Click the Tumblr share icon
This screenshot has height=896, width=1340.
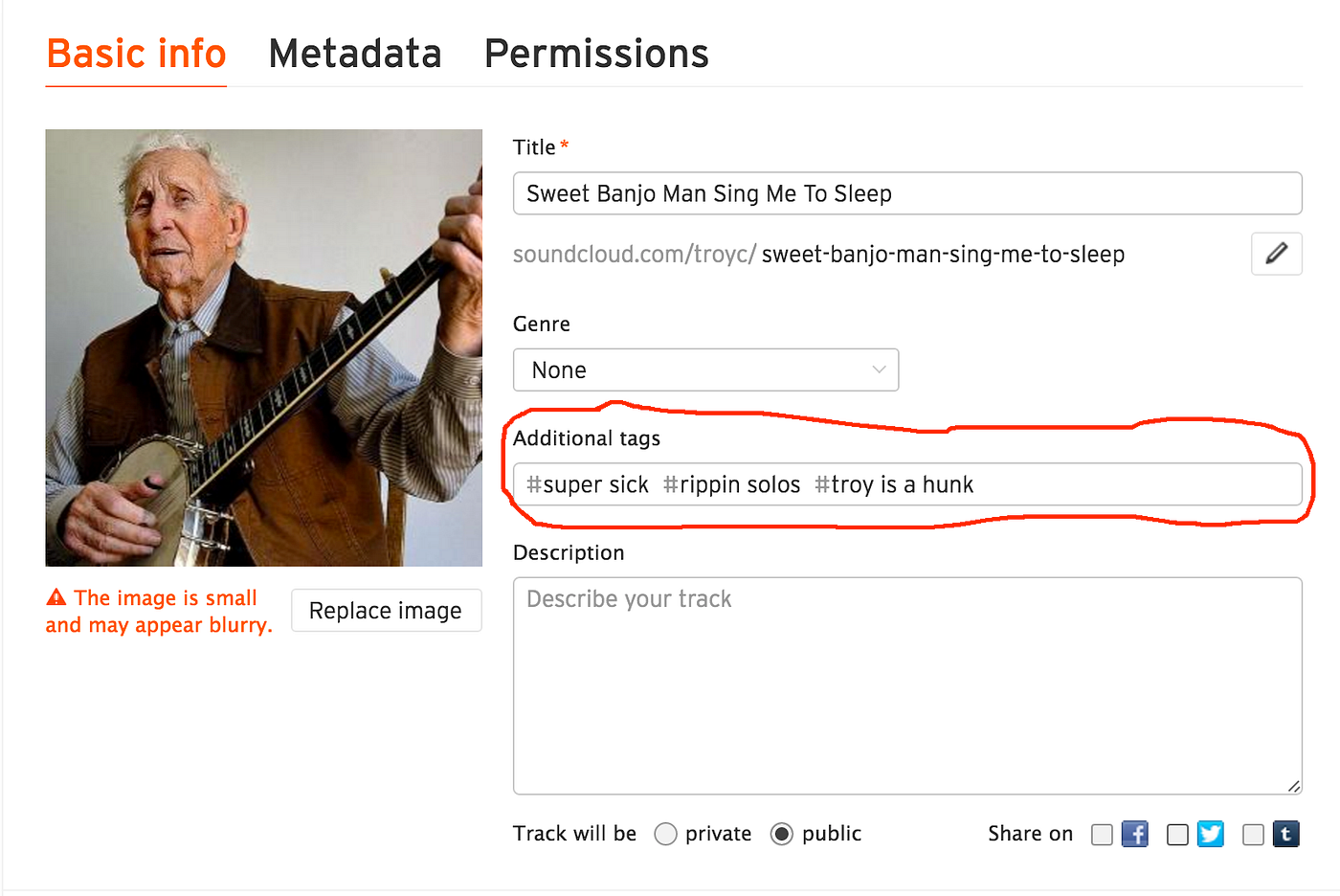1285,834
